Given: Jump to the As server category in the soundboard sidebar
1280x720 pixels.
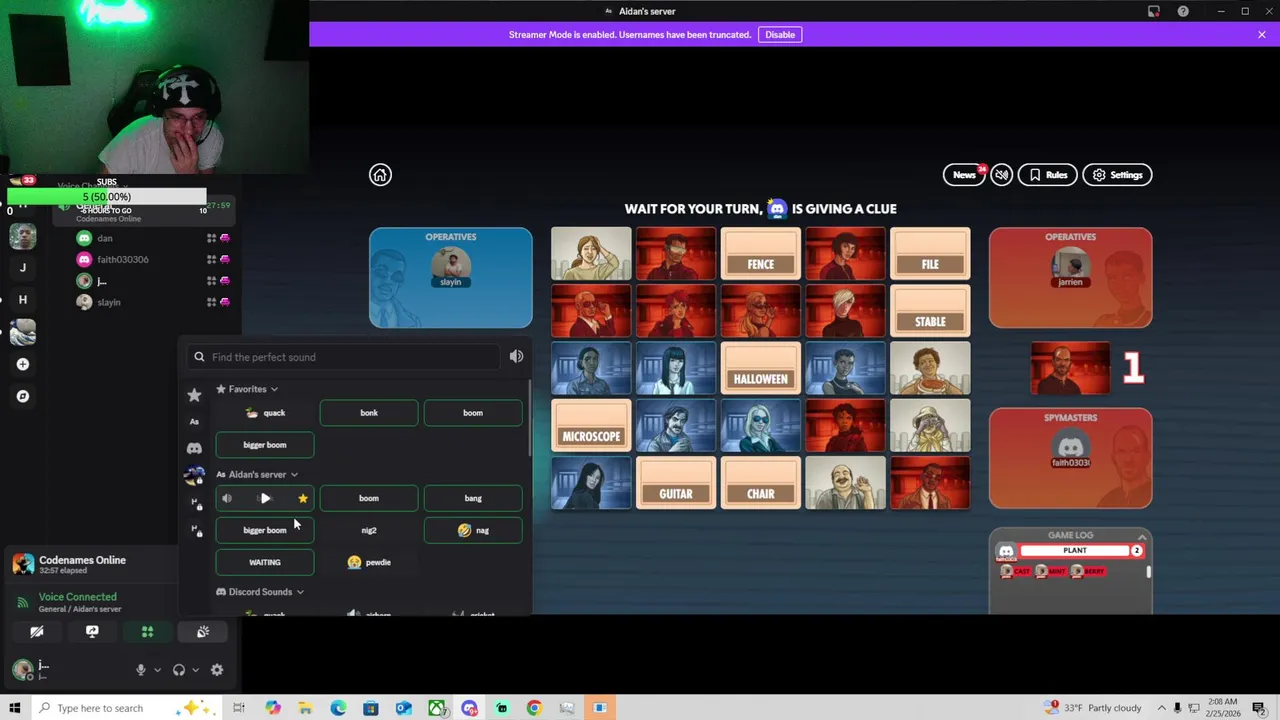Looking at the screenshot, I should [x=194, y=422].
